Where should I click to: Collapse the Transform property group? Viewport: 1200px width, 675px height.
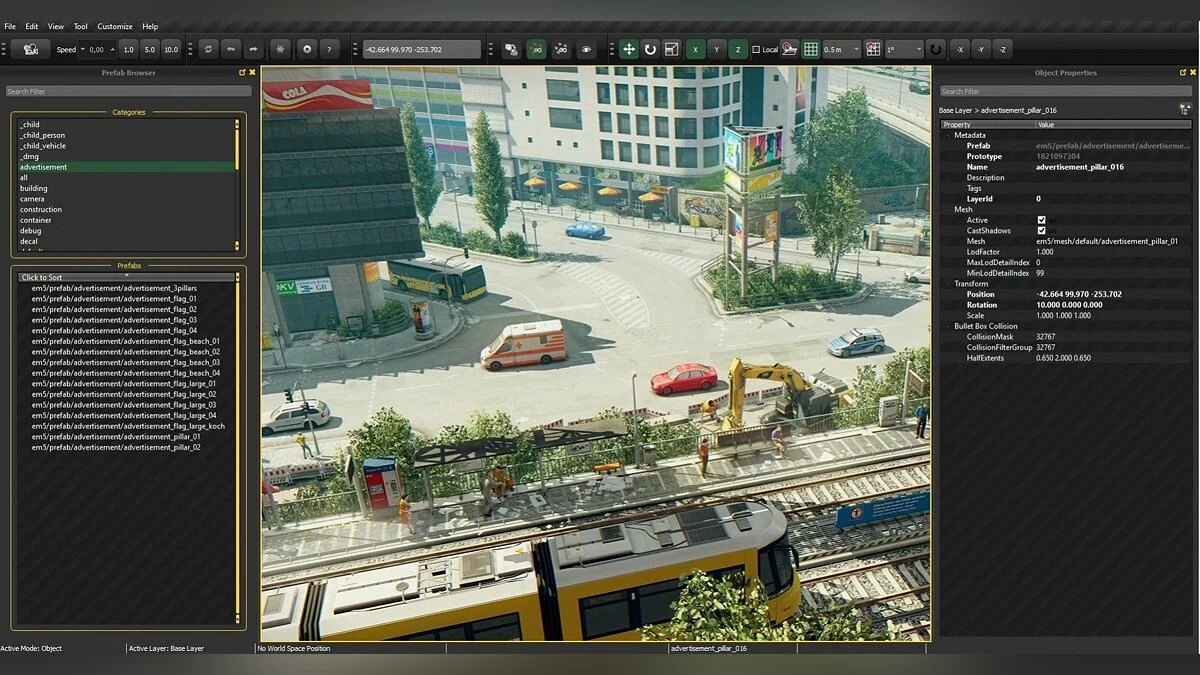(x=948, y=284)
